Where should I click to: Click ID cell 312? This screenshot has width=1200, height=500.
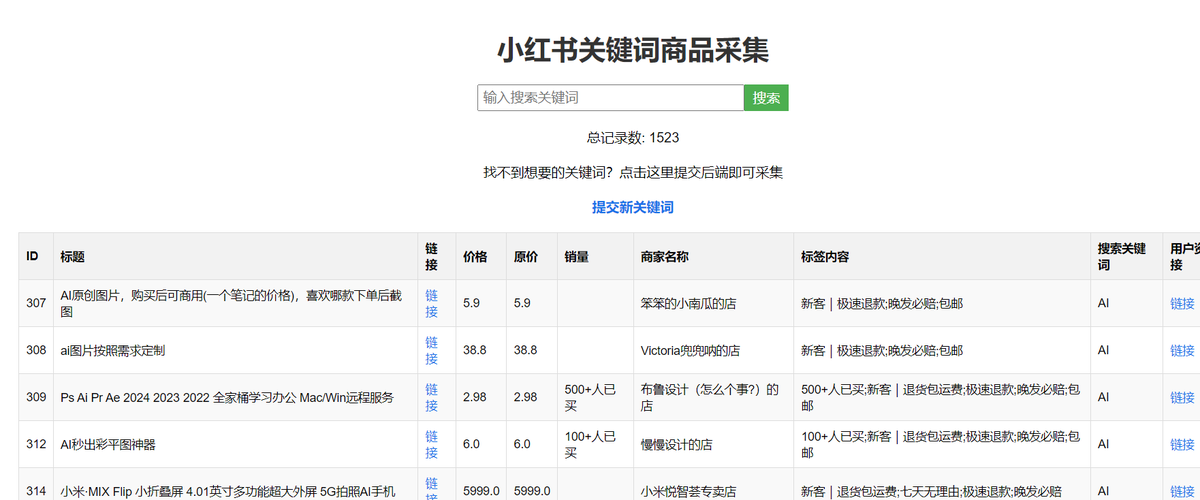pos(36,444)
